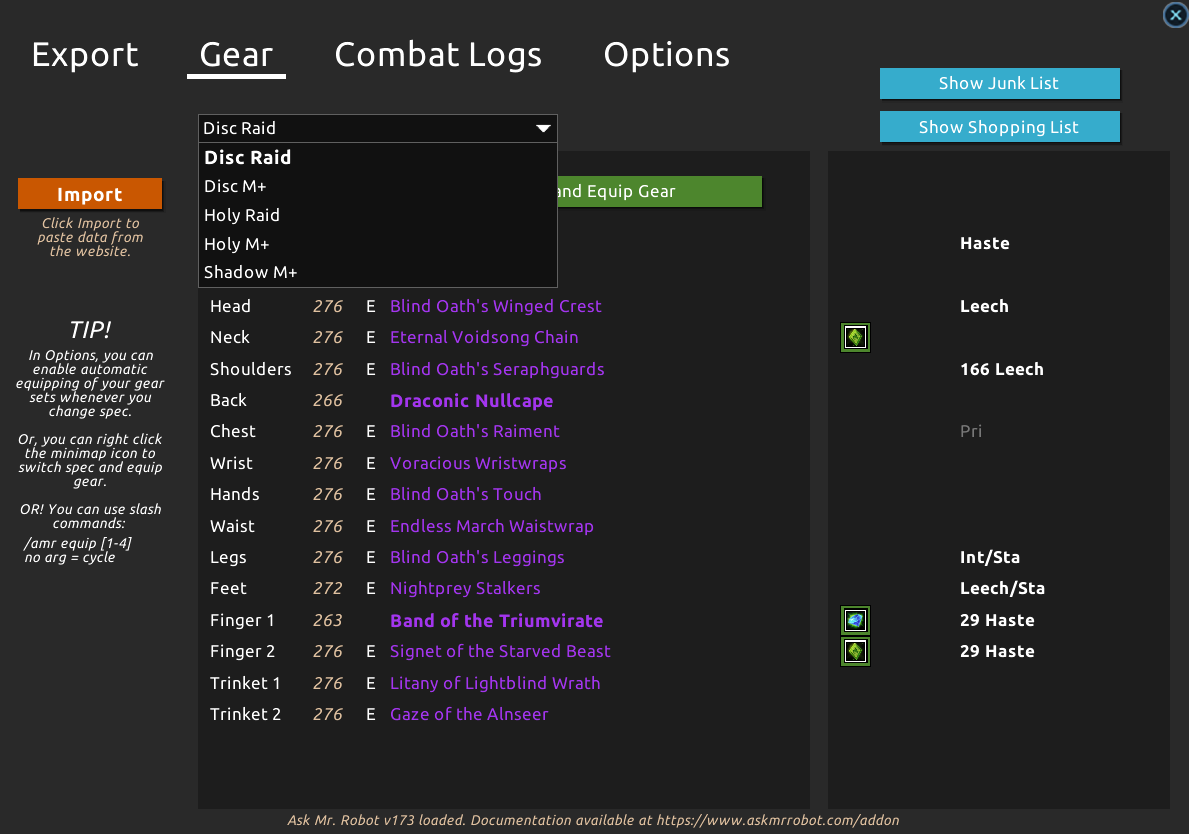Click Litany of Lightblind Wrath trinket

(494, 683)
